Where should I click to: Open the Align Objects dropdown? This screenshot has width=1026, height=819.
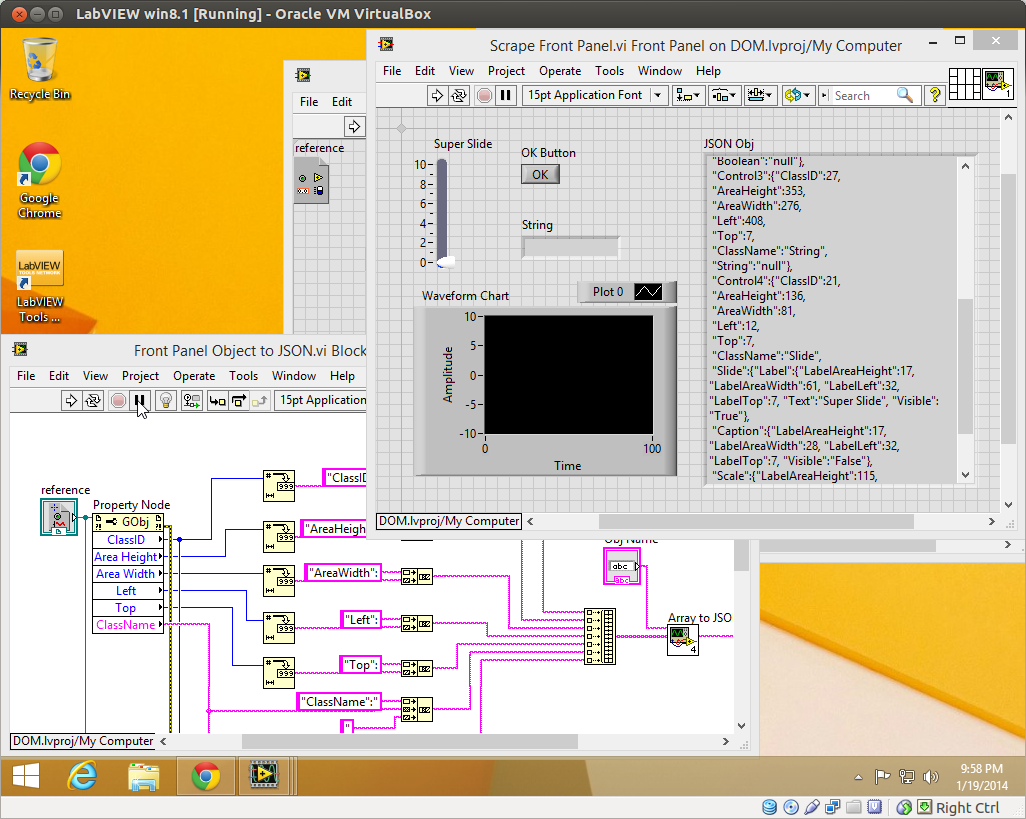point(688,95)
